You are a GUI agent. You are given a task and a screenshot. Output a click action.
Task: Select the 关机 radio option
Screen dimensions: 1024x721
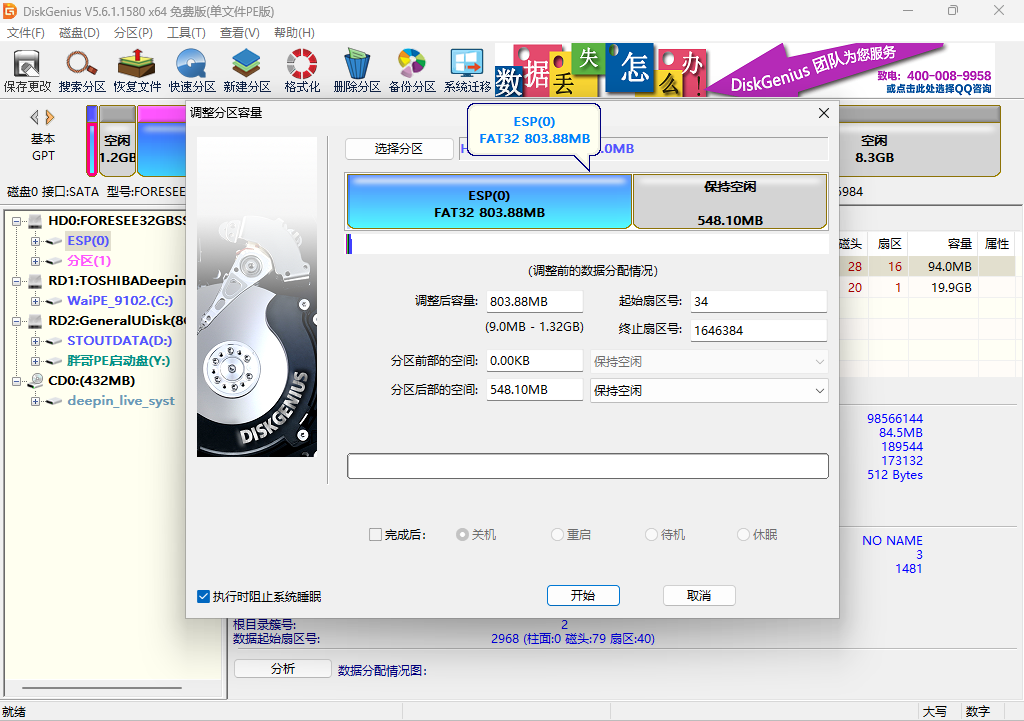(462, 535)
